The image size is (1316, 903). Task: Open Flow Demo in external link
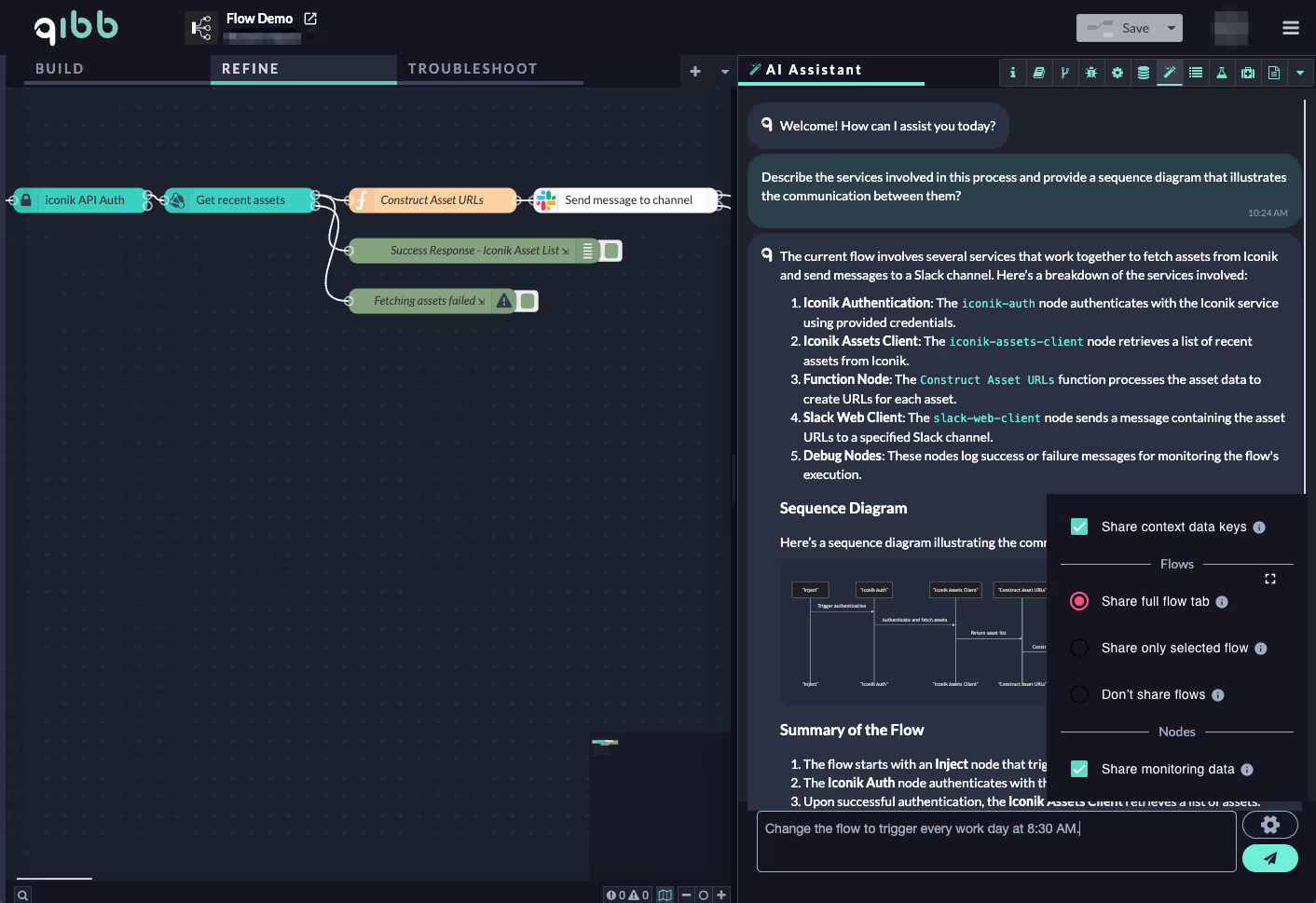(310, 19)
